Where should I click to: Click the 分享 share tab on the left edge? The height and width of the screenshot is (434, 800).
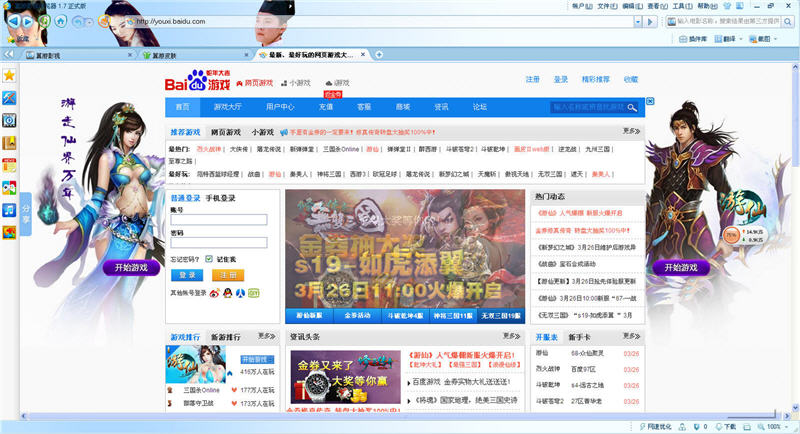pyautogui.click(x=26, y=214)
